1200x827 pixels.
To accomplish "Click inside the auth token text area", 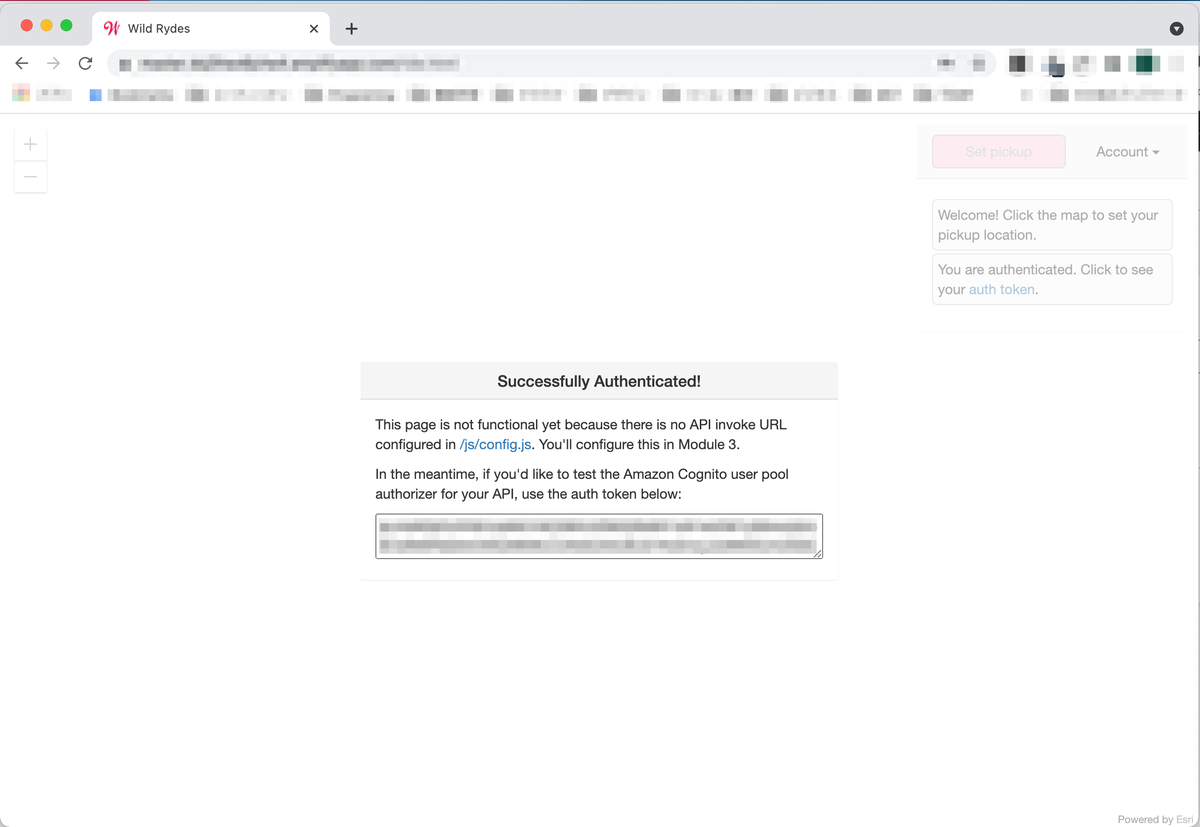I will 599,536.
